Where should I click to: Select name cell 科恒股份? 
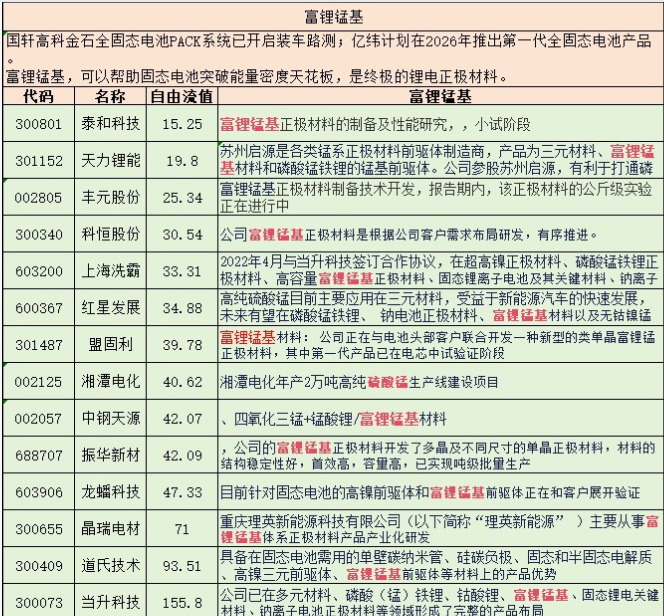click(x=110, y=234)
